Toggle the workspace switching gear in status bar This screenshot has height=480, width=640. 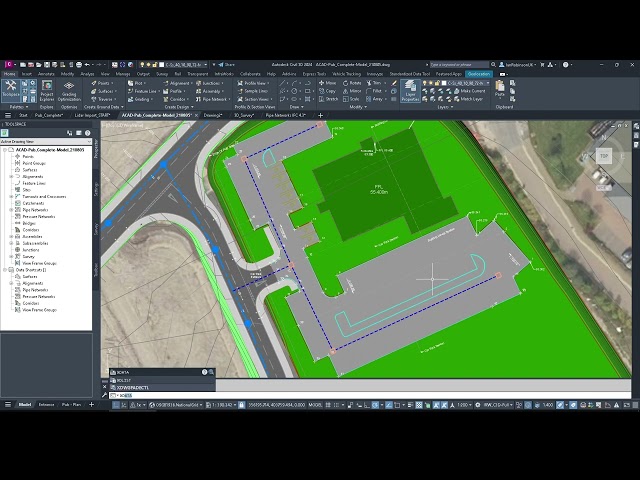click(x=478, y=405)
